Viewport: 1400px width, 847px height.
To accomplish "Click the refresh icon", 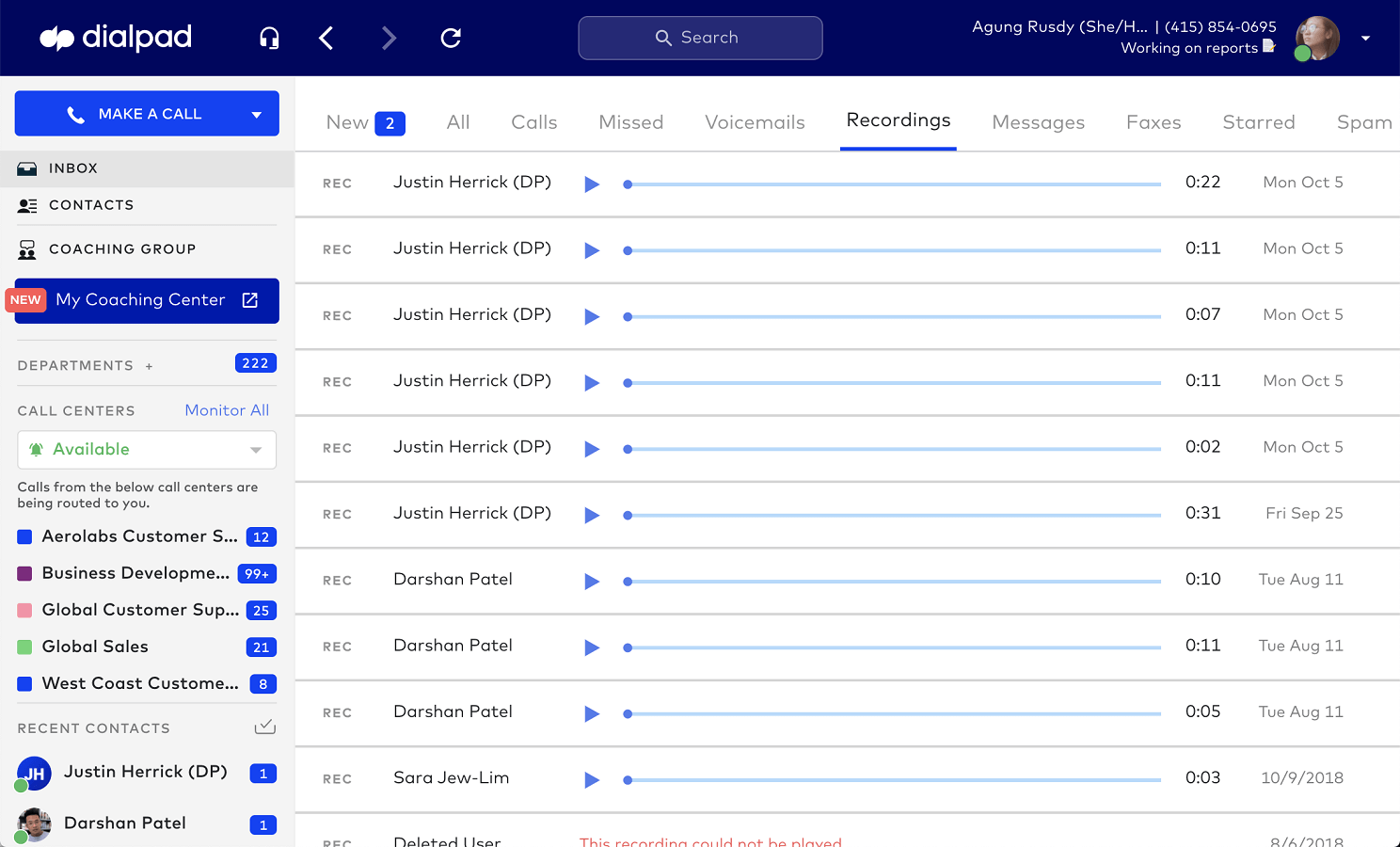I will [451, 38].
